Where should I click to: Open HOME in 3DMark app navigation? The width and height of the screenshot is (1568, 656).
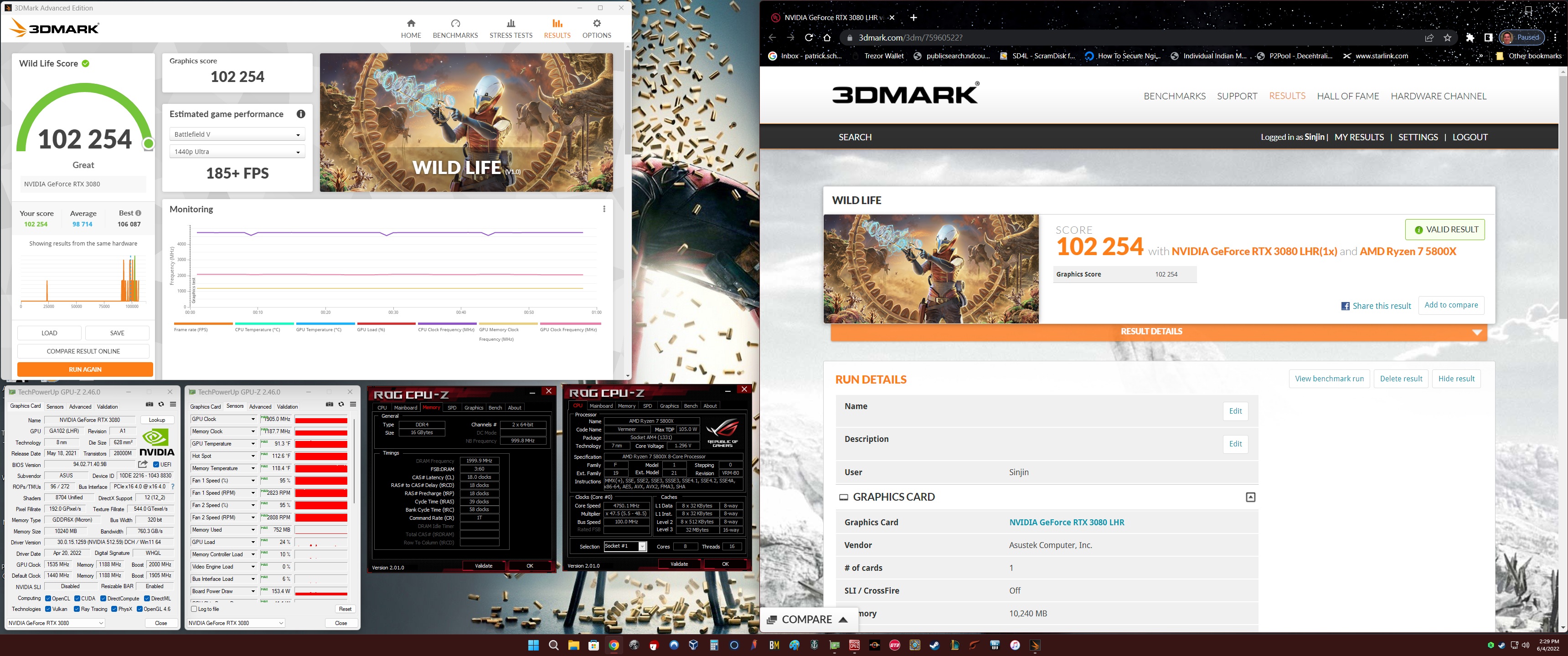[x=411, y=29]
